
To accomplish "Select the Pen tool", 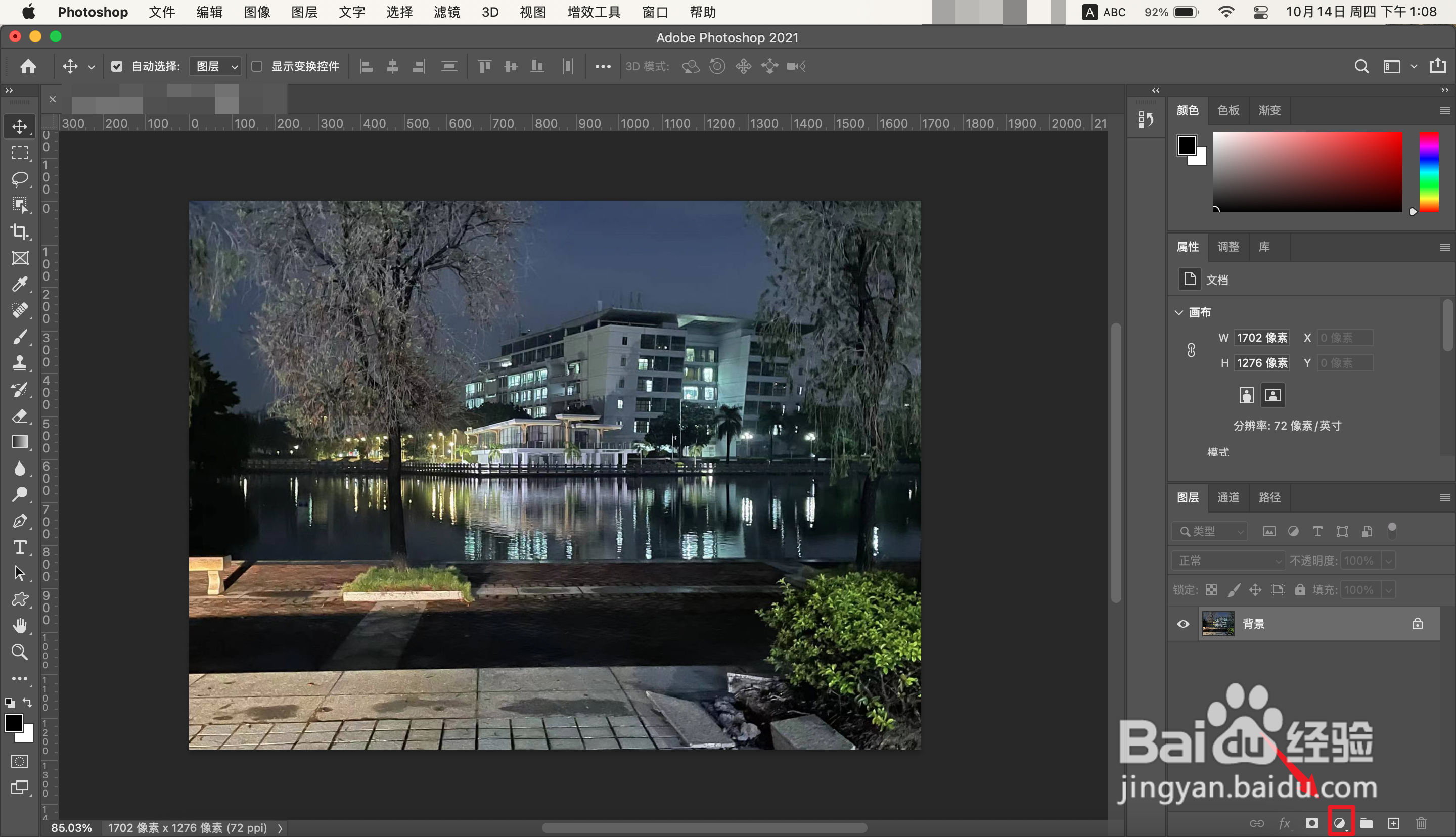I will tap(20, 521).
